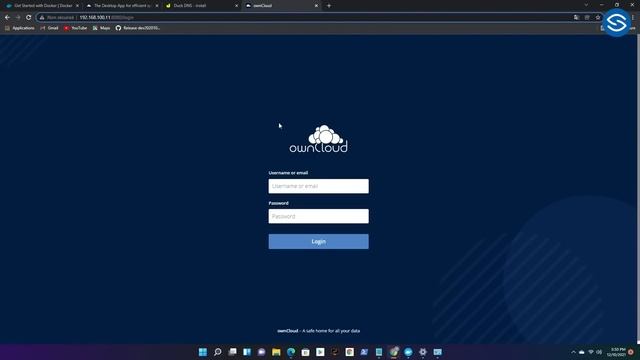Open the Chrome three-dot menu

tap(633, 18)
